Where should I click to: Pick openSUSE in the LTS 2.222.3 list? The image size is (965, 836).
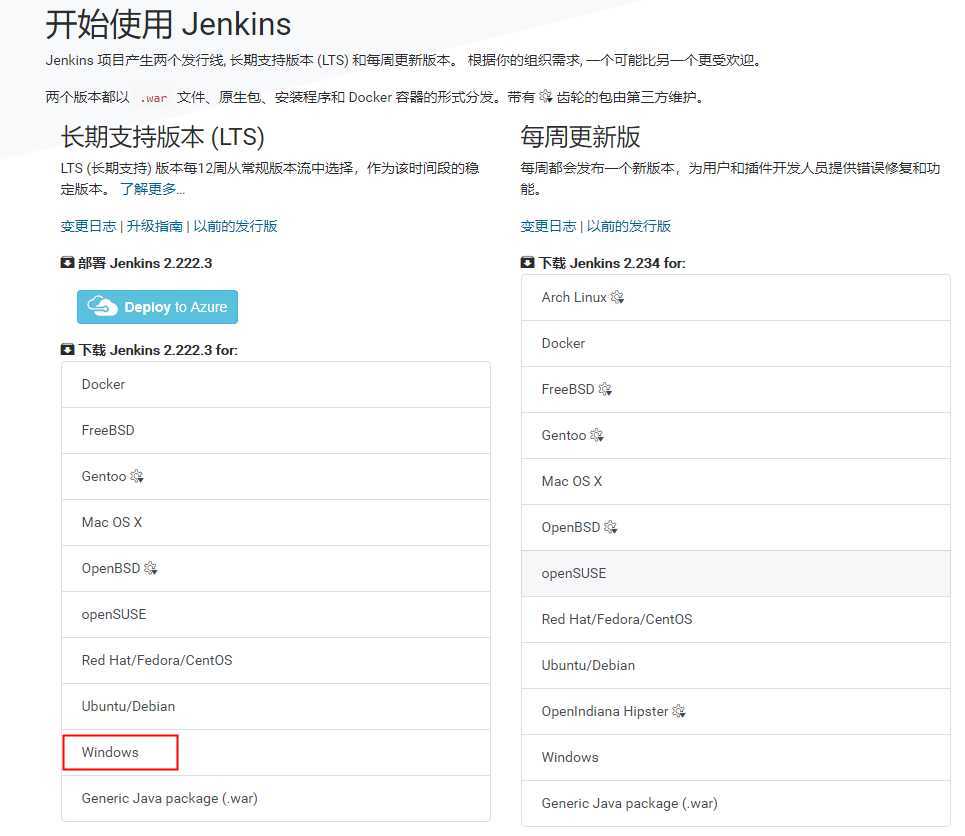[276, 614]
